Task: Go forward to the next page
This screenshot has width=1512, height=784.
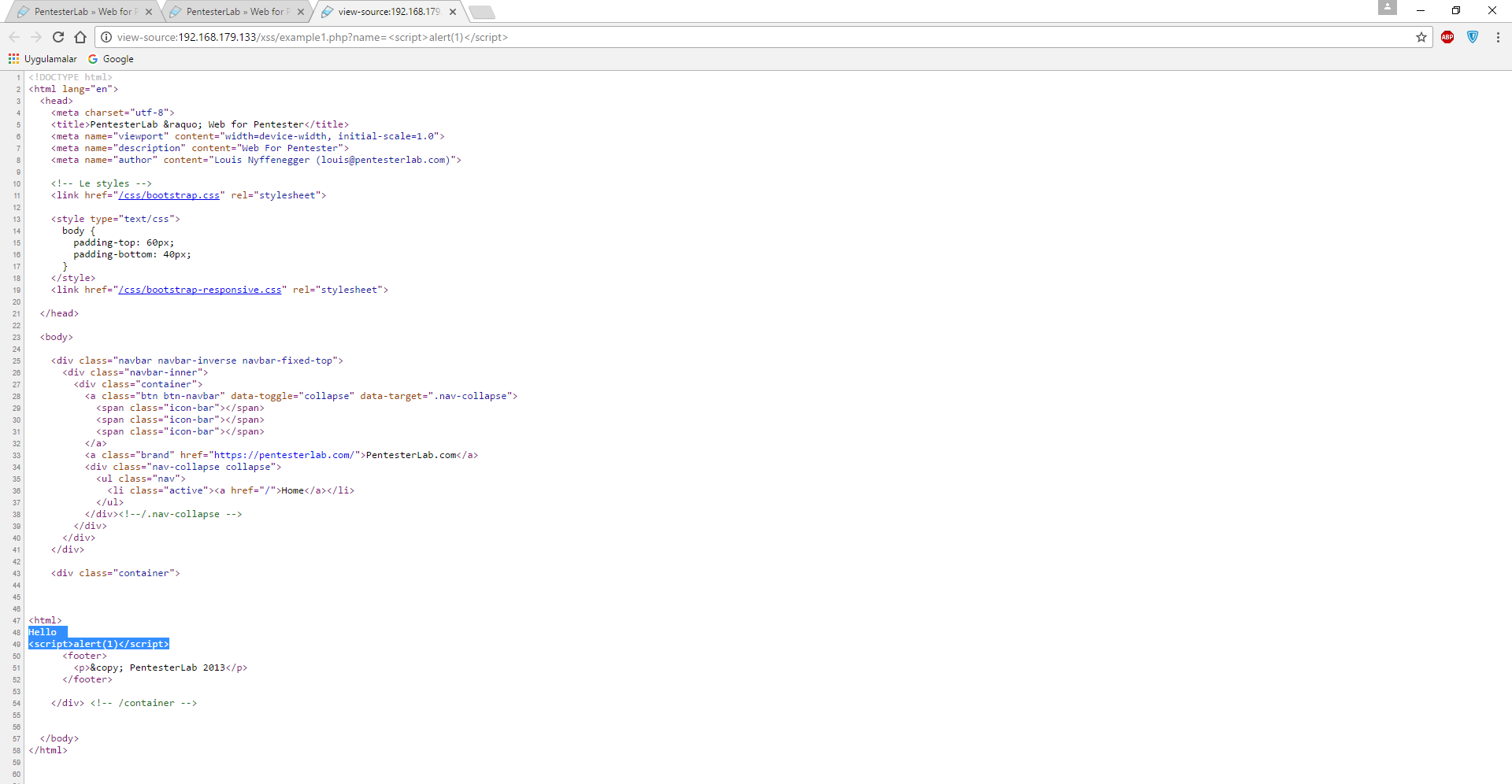Action: (x=36, y=37)
